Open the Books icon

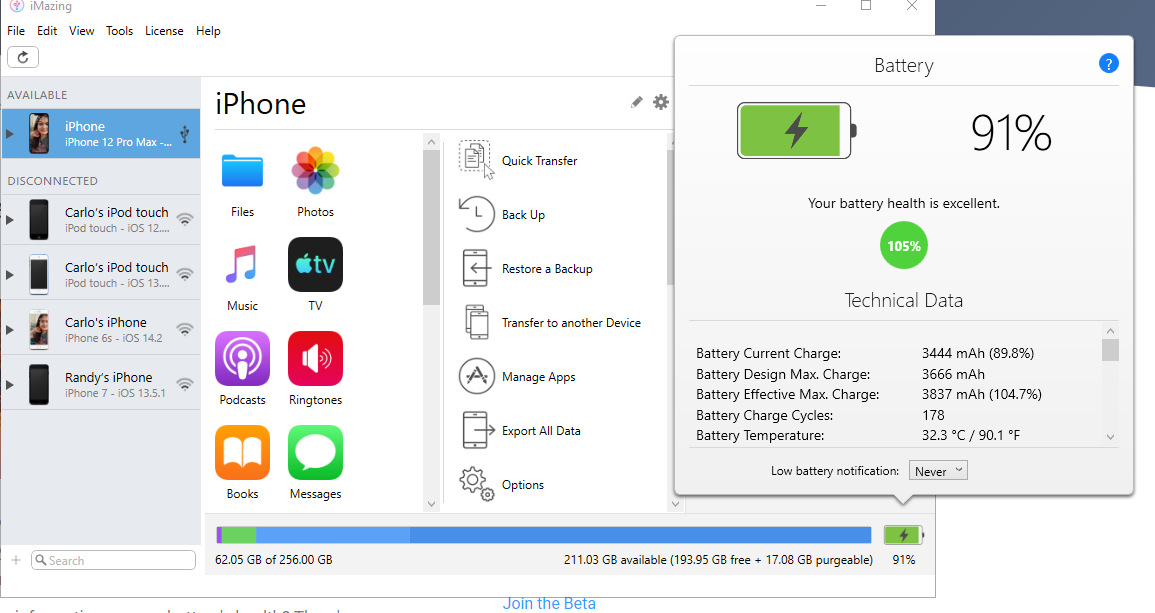[x=242, y=452]
